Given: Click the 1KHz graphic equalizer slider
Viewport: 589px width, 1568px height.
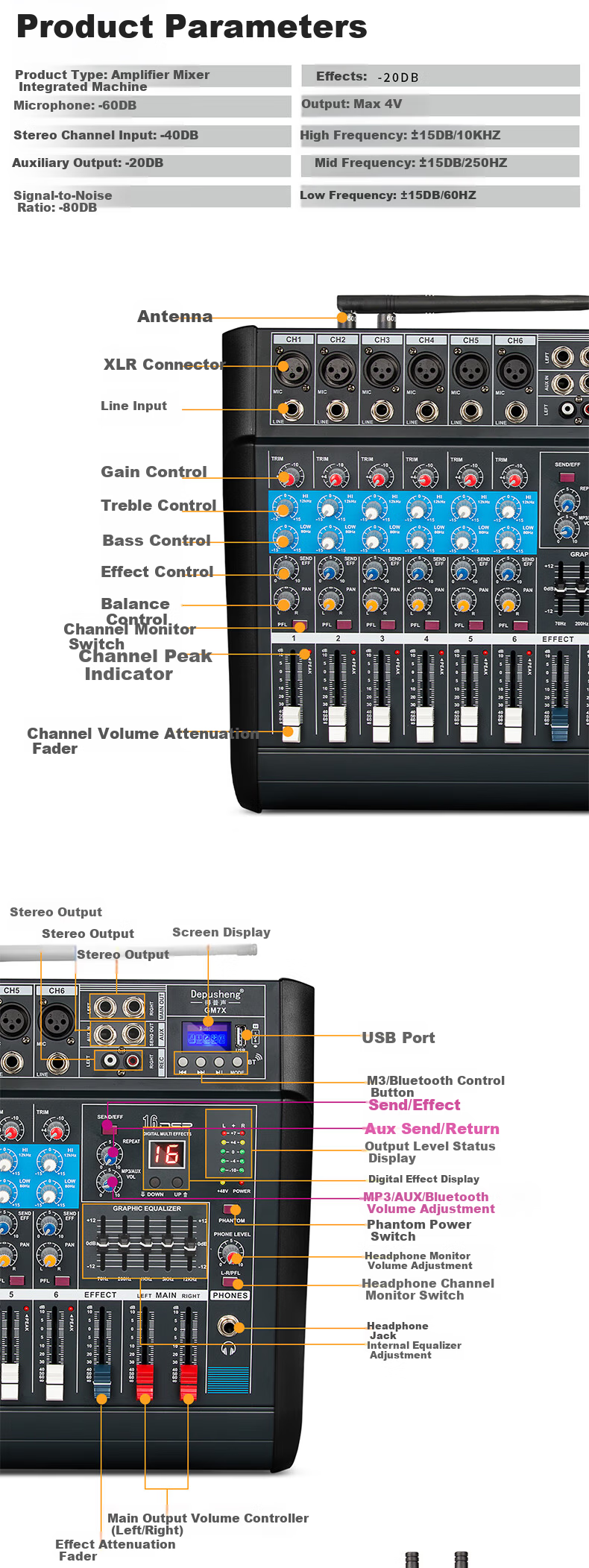Looking at the screenshot, I should point(146,1243).
